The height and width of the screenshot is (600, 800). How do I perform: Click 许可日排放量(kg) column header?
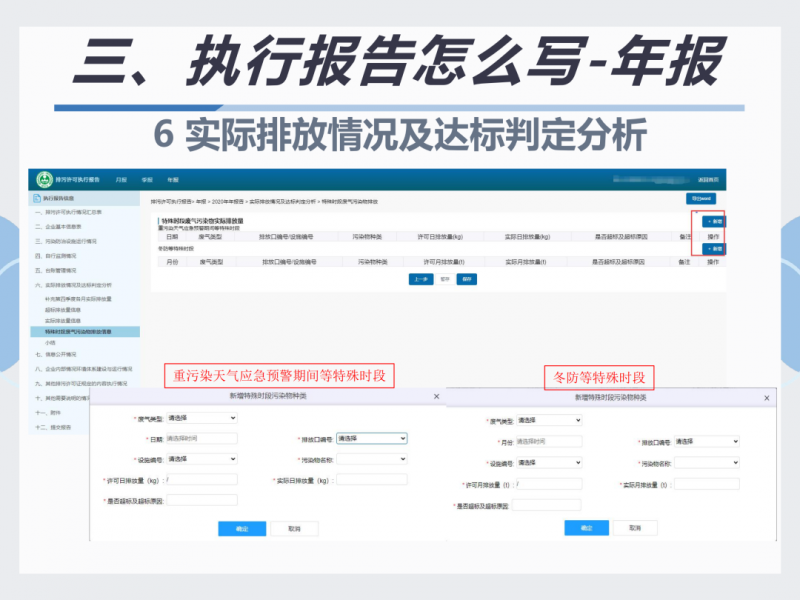[x=440, y=237]
